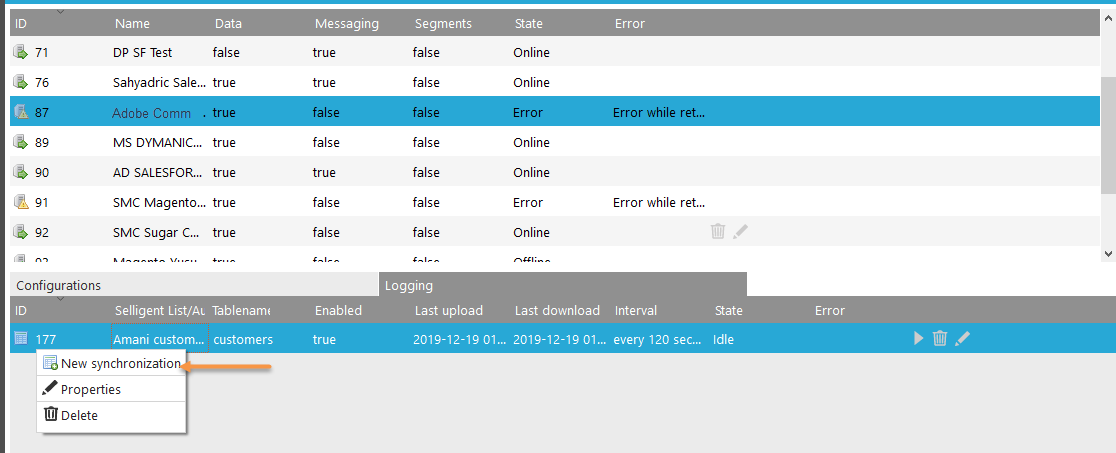Click the warning icon on SMC Magento row 91
This screenshot has width=1116, height=453.
click(20, 202)
